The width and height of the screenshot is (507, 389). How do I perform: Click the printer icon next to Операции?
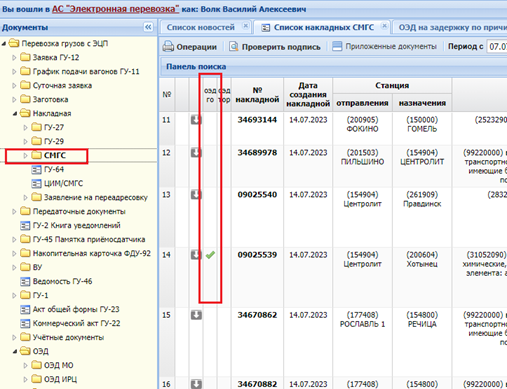coord(168,47)
